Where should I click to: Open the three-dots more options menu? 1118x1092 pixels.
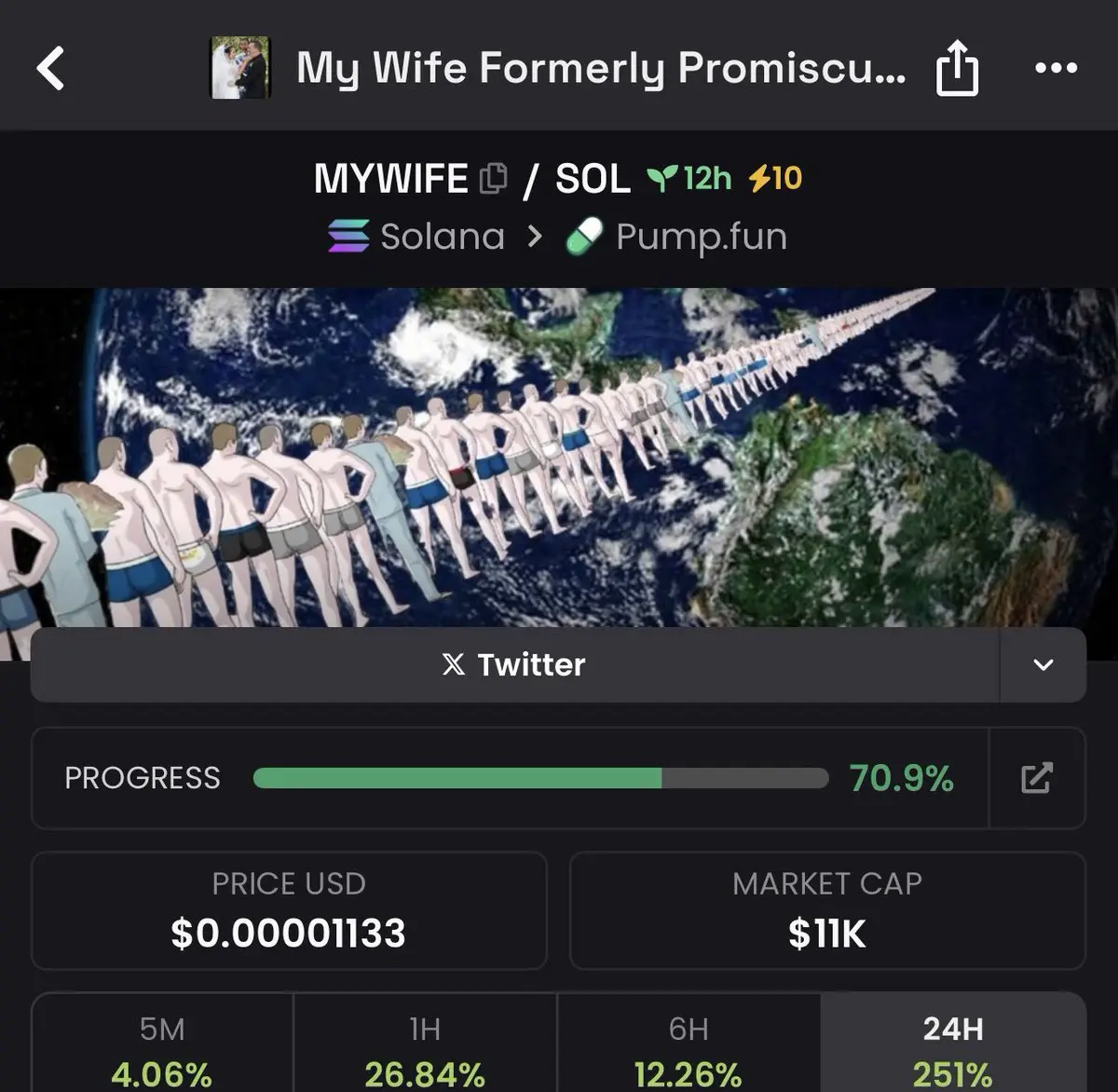pos(1057,68)
